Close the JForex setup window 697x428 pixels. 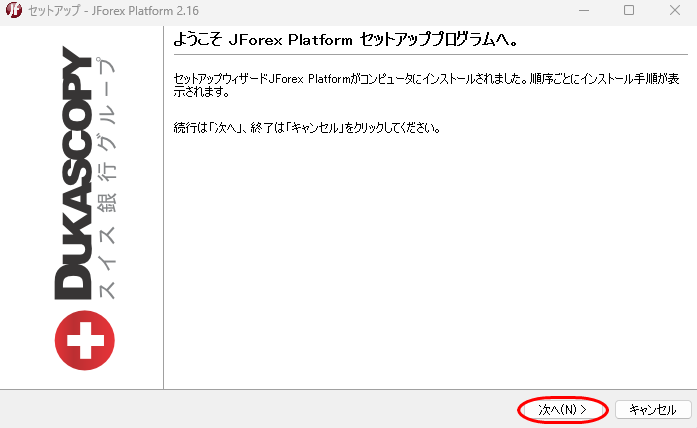click(x=674, y=11)
